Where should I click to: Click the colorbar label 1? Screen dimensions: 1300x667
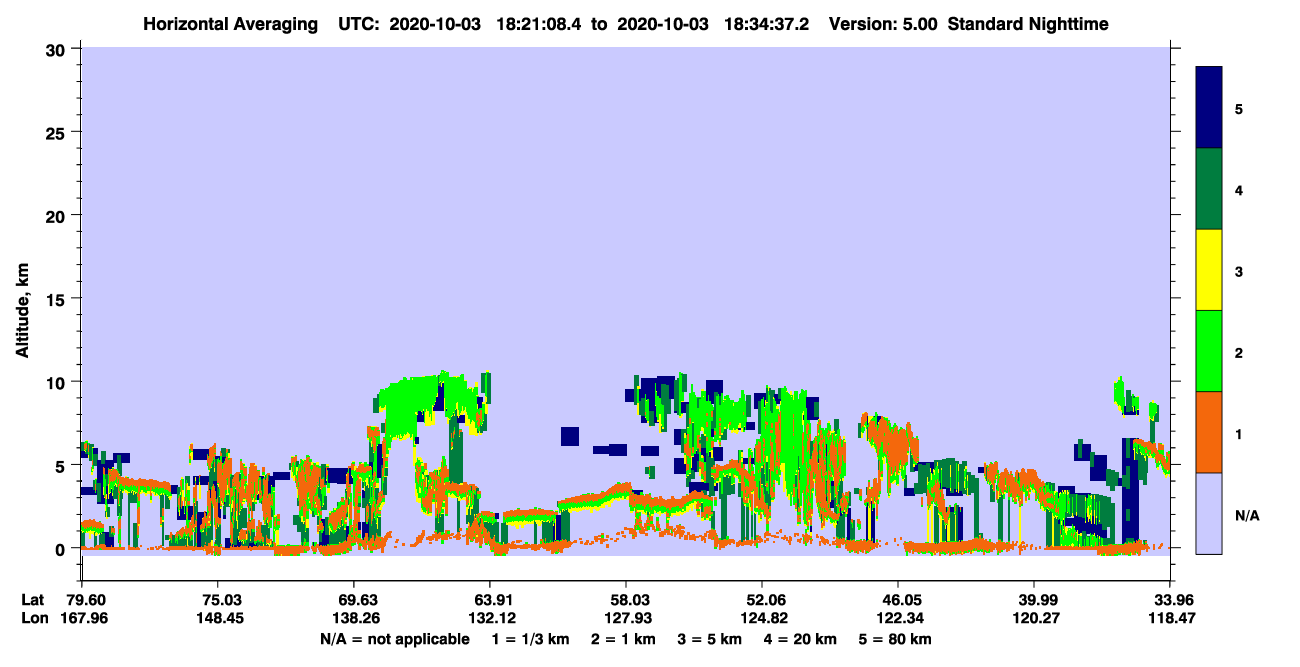click(x=1239, y=433)
